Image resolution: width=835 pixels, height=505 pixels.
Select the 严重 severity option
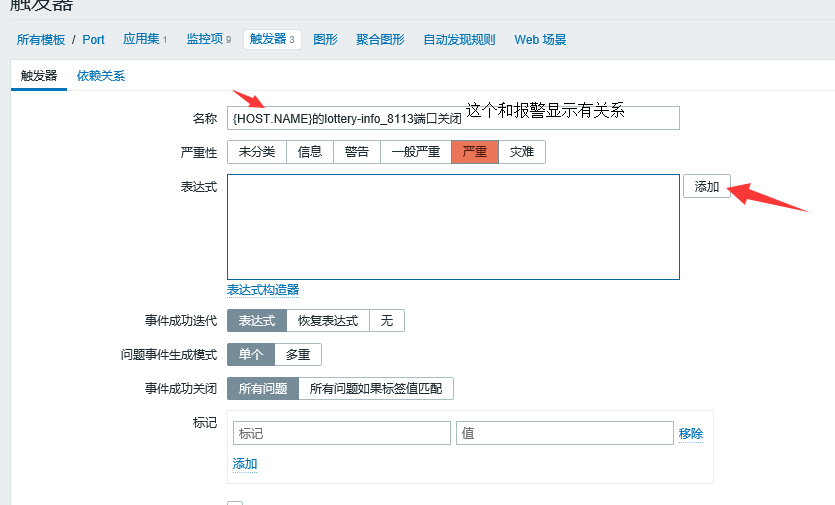(x=474, y=152)
